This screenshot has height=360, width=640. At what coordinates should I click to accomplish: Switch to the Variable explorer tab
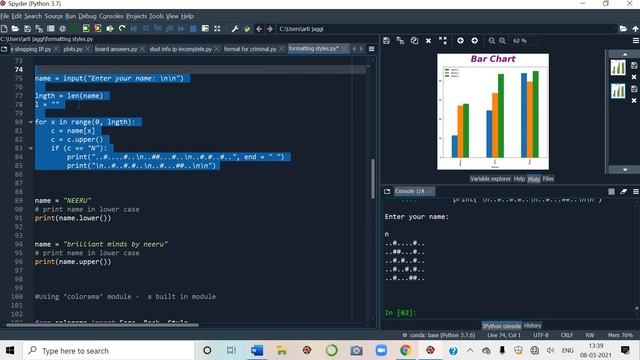[490, 179]
